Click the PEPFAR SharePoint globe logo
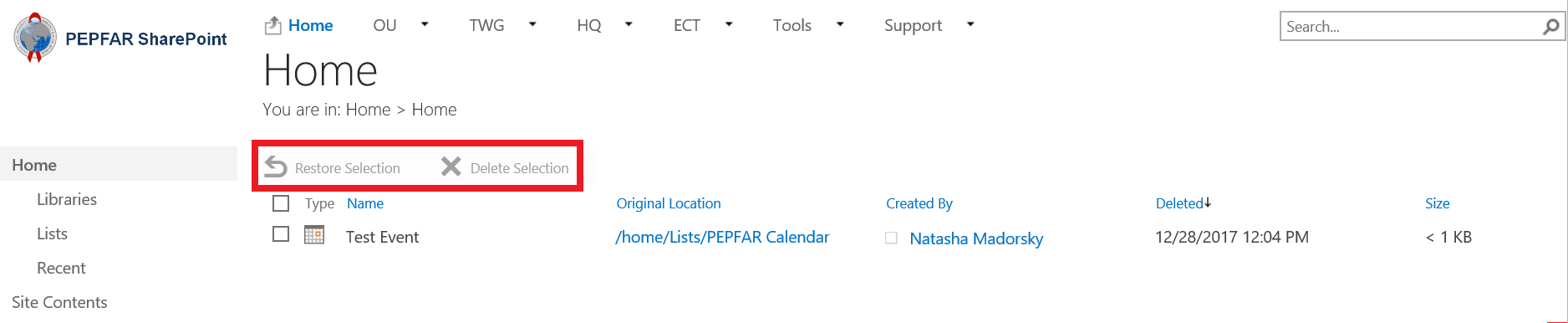Image resolution: width=1568 pixels, height=323 pixels. tap(35, 38)
